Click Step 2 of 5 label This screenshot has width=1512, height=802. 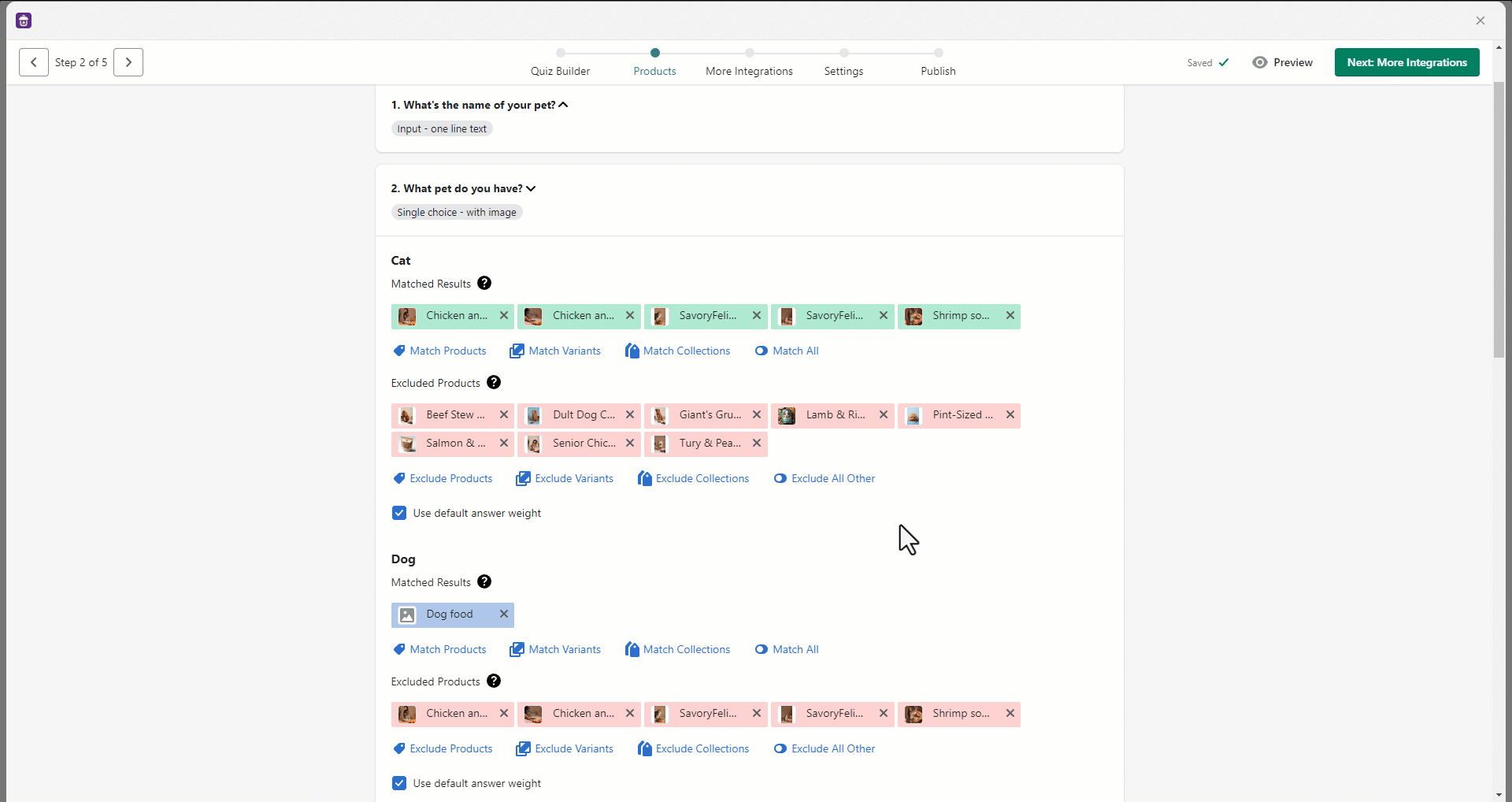(x=81, y=62)
